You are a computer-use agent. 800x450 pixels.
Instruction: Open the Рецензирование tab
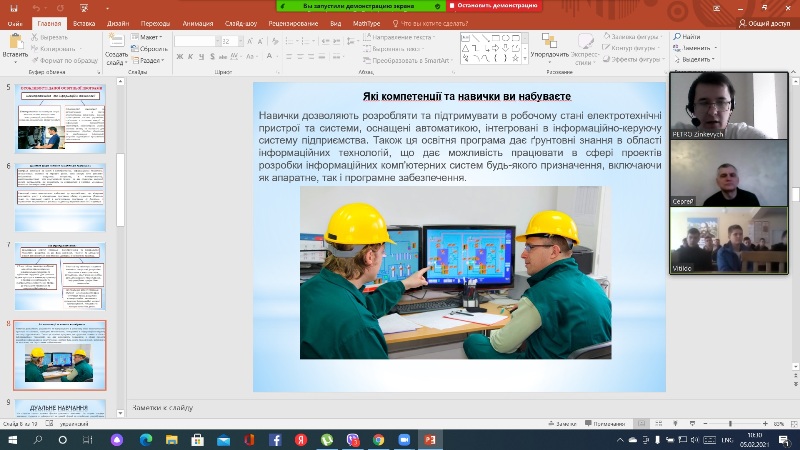click(293, 23)
